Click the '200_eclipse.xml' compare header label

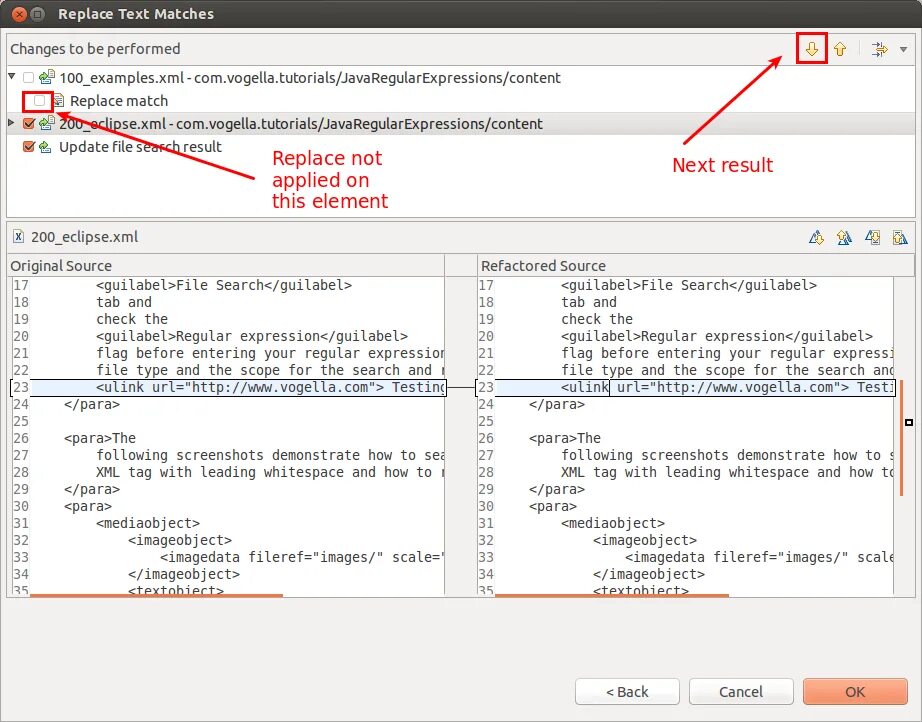point(84,237)
